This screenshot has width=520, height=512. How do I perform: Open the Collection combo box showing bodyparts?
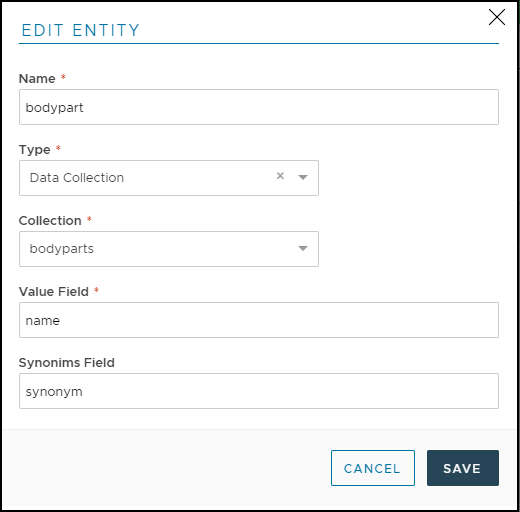tap(169, 249)
